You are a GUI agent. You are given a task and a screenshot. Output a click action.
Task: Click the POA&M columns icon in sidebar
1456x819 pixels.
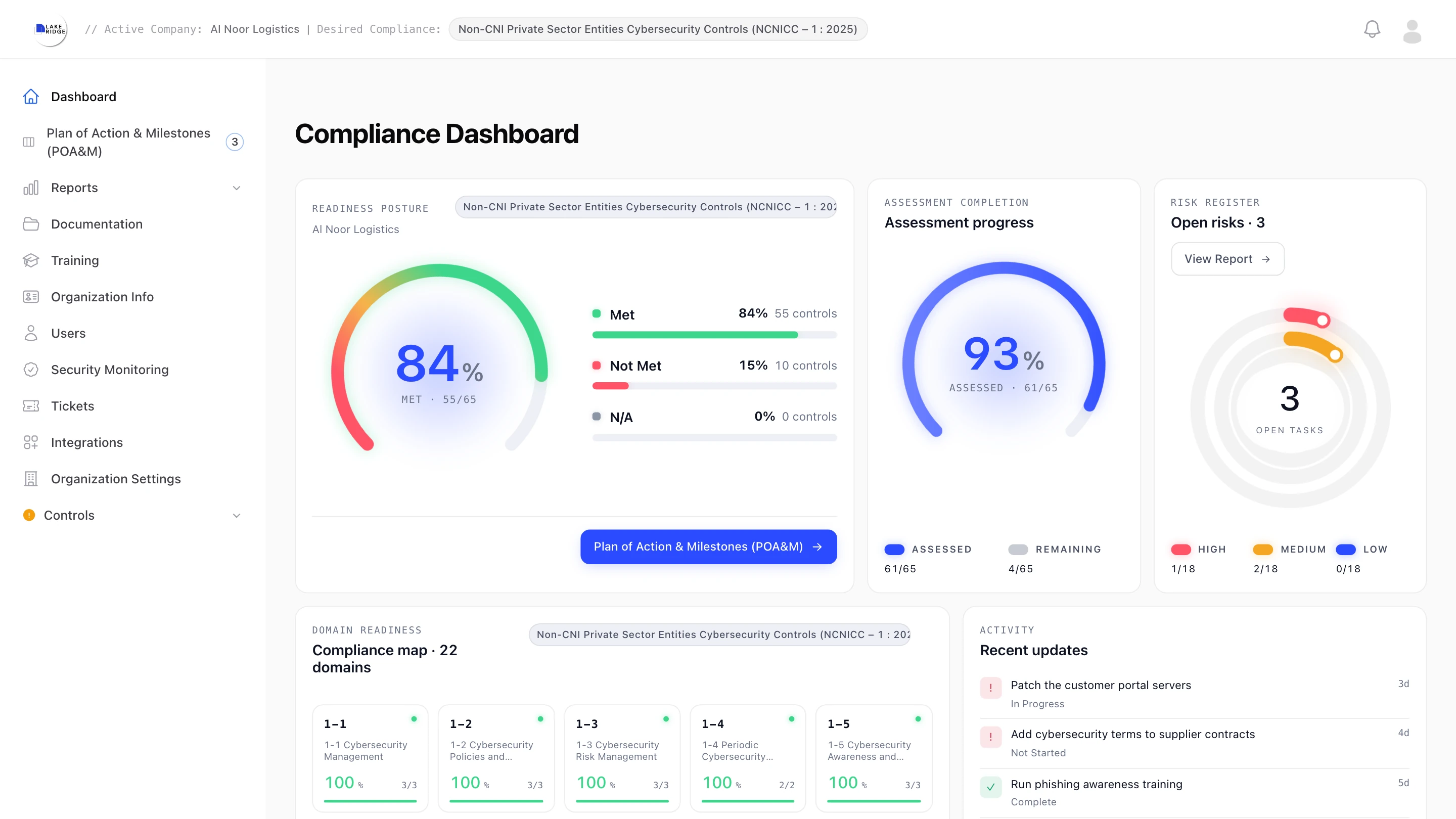[28, 142]
